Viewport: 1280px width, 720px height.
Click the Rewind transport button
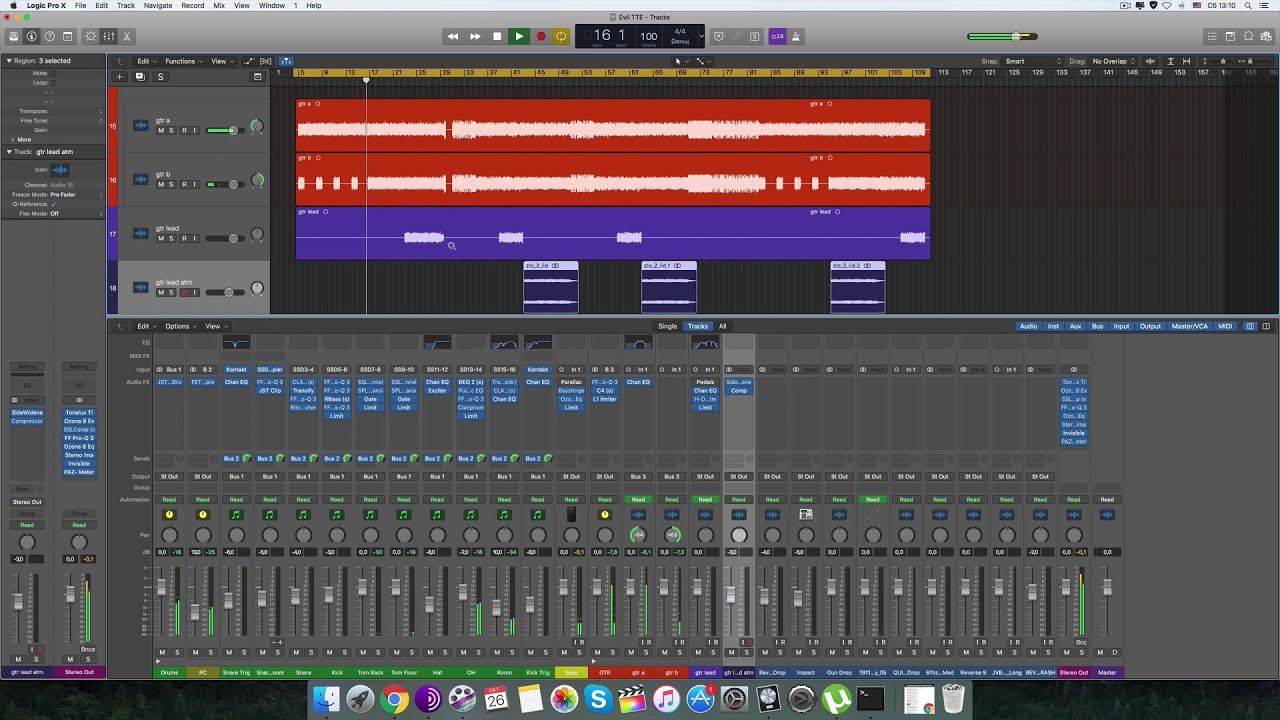[453, 37]
